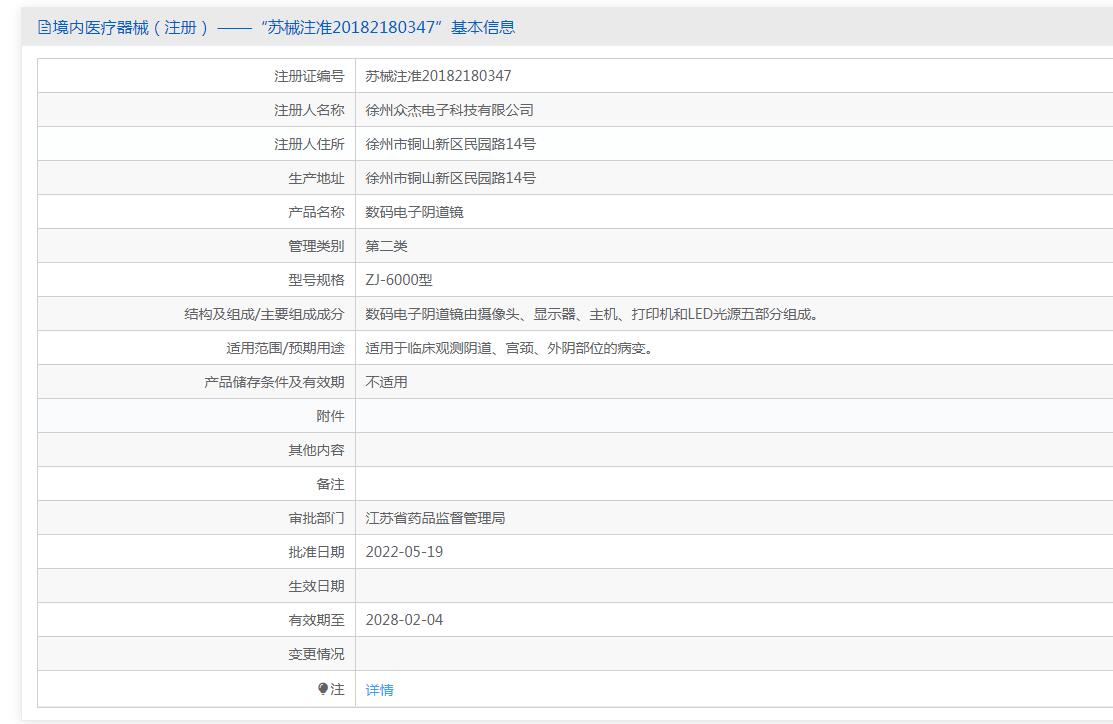Select product name 数码电子阴道镜
This screenshot has height=724, width=1113.
click(414, 212)
